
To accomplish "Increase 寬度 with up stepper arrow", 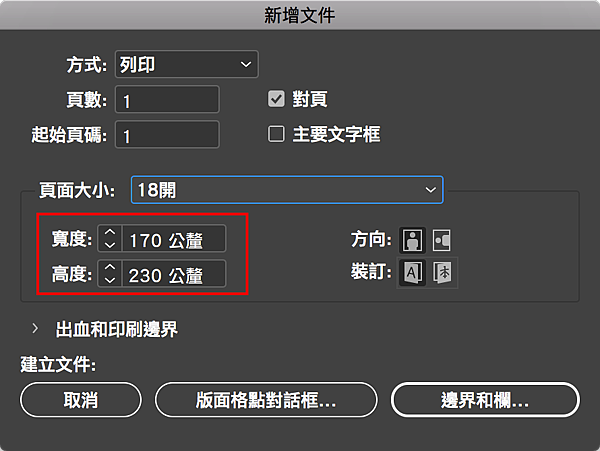I will click(110, 232).
